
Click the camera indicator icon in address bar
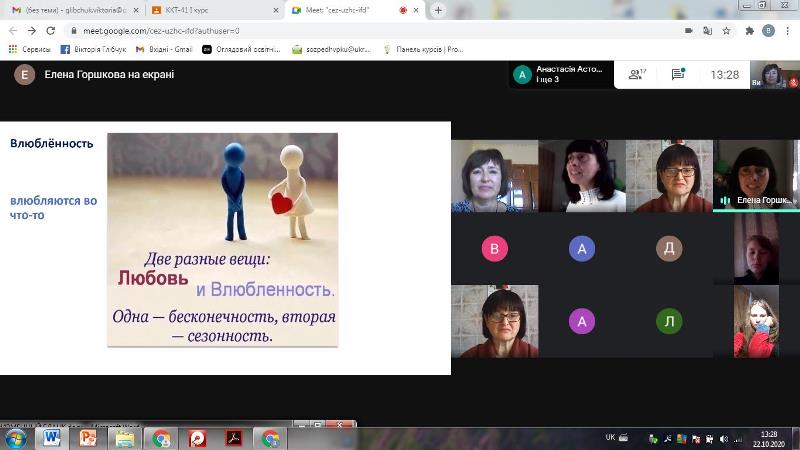(689, 31)
